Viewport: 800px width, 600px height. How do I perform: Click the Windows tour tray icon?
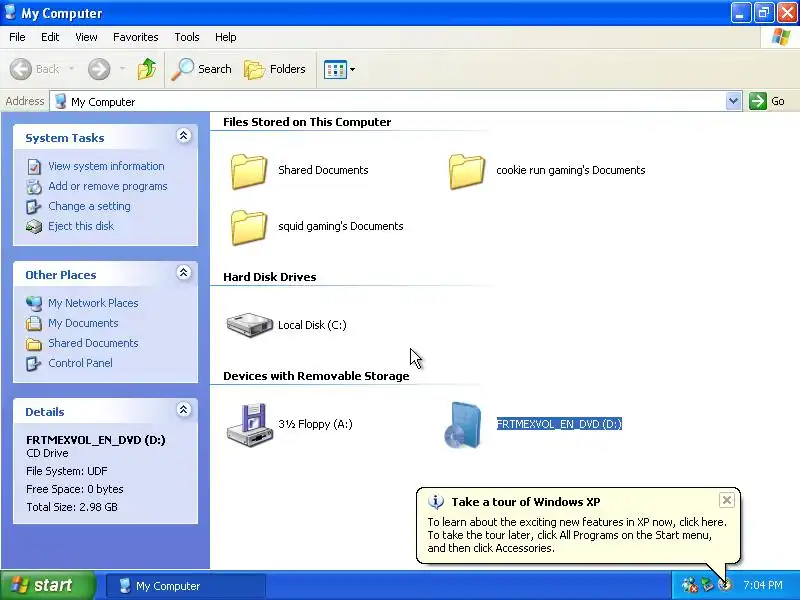click(724, 585)
